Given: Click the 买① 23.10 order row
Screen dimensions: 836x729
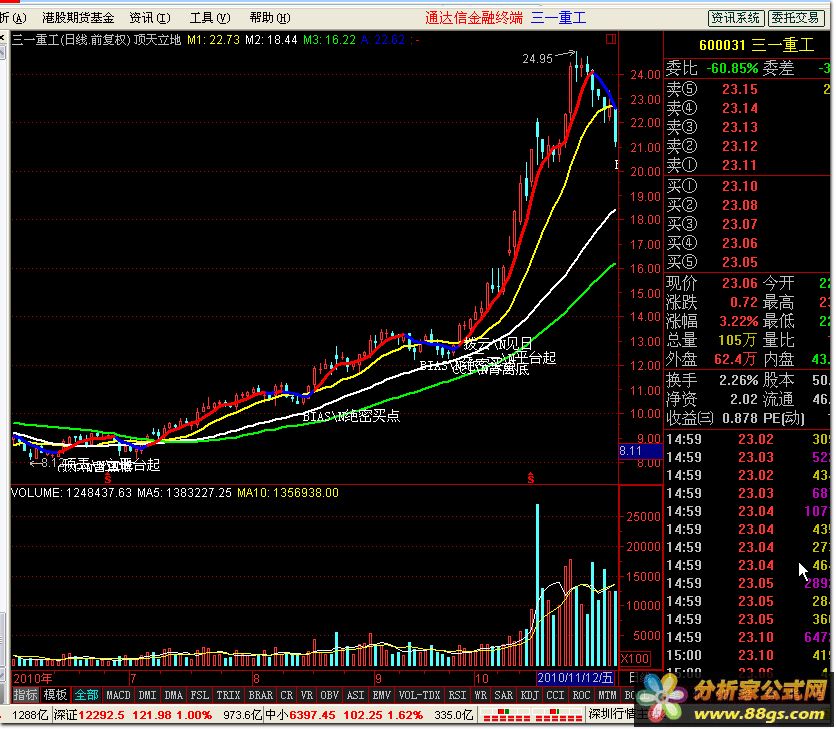Looking at the screenshot, I should [746, 186].
